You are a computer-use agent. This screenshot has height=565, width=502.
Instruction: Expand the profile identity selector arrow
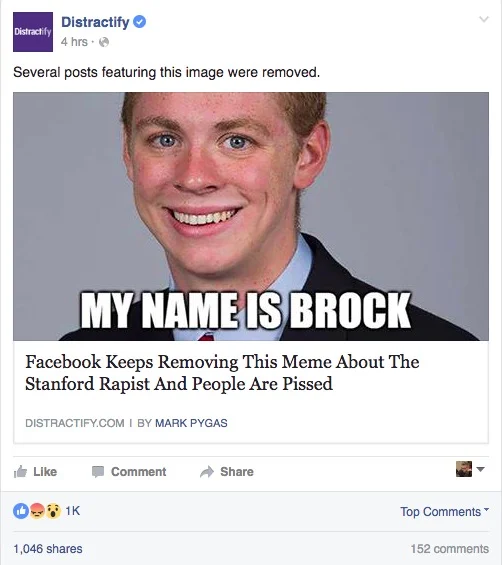(x=480, y=469)
